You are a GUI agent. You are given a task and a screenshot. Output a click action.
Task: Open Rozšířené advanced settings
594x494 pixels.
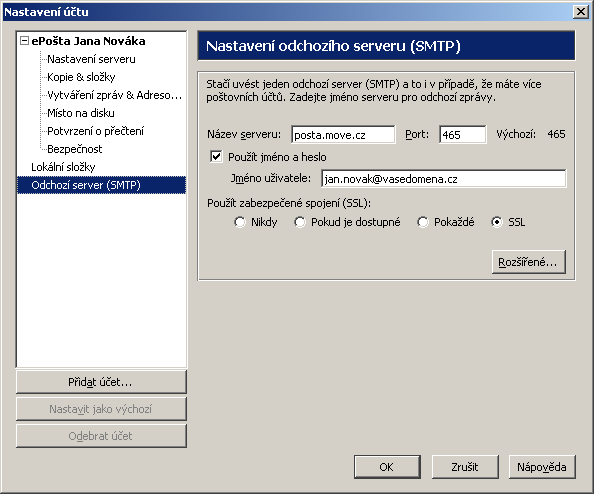[528, 262]
